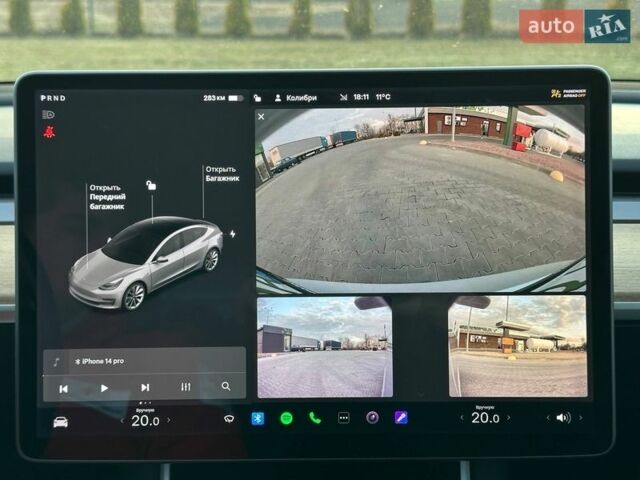640x480 pixels.
Task: Launch the Bluetooth app
Action: click(257, 418)
